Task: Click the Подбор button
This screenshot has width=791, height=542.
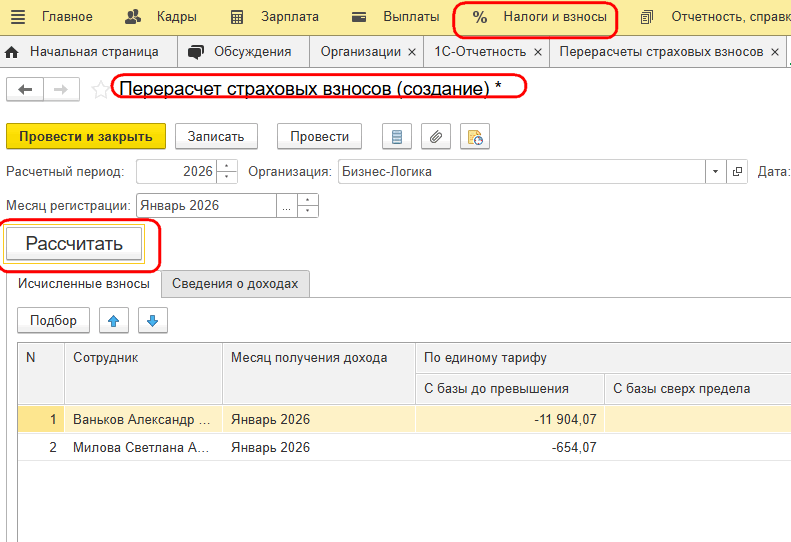Action: point(53,320)
